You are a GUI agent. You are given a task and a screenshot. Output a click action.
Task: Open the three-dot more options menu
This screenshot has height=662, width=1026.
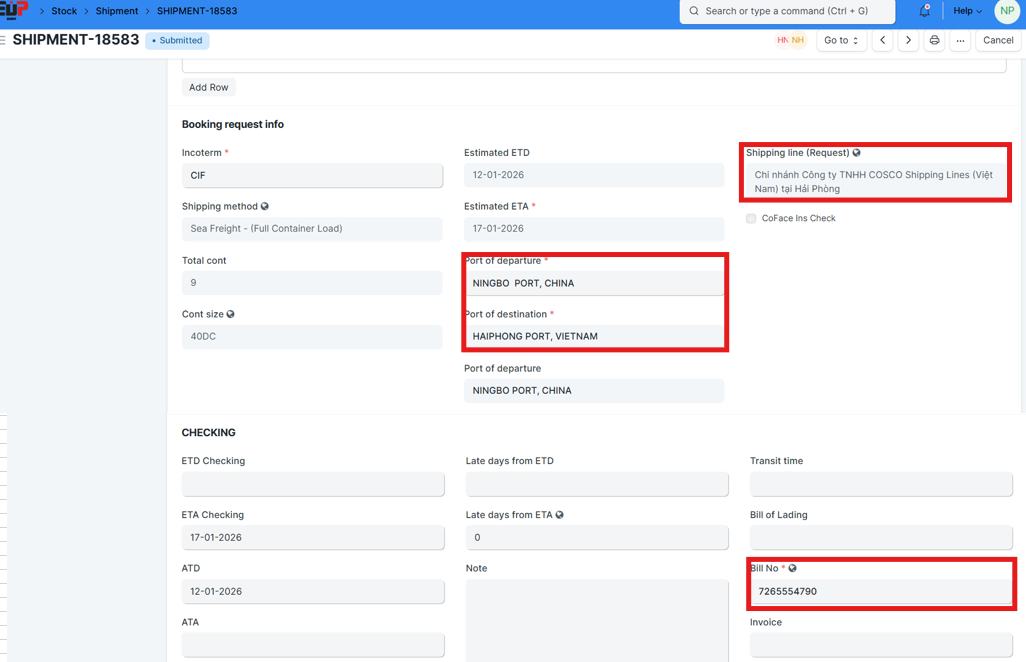[960, 41]
